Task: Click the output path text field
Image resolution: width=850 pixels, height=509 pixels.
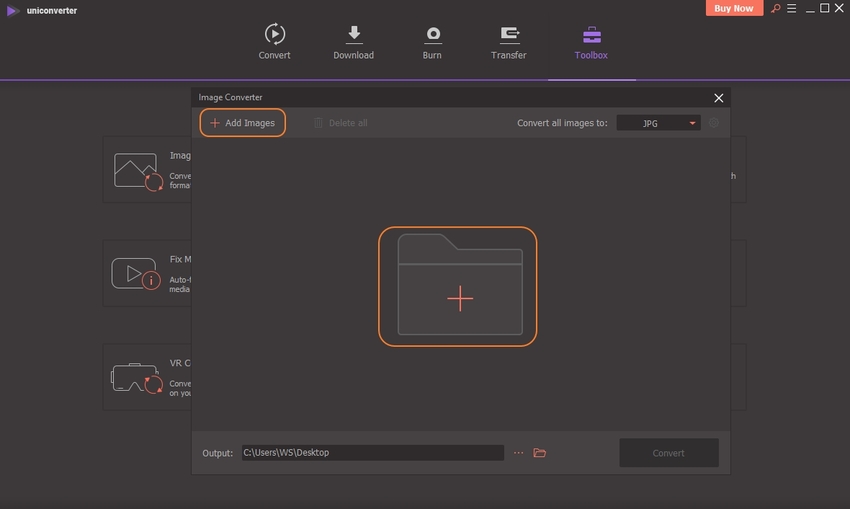Action: pyautogui.click(x=372, y=453)
